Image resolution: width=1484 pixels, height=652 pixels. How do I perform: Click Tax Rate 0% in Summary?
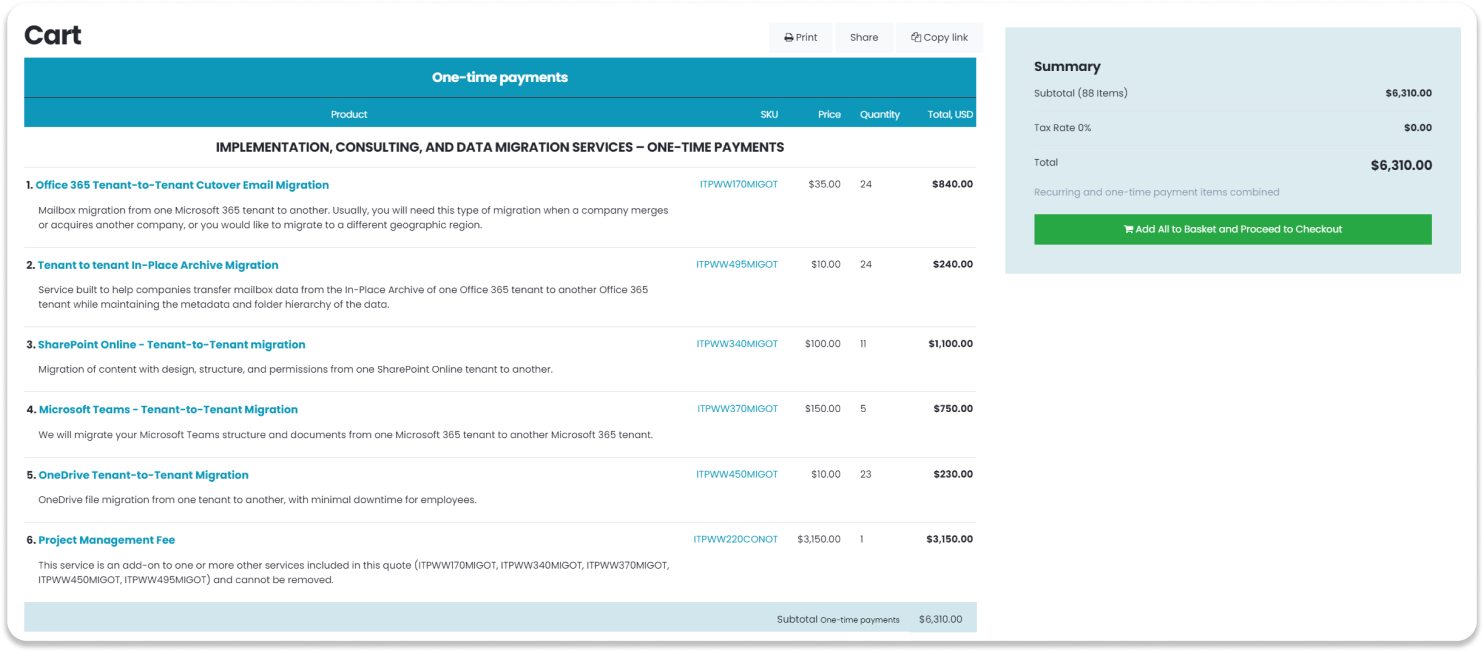click(x=1063, y=128)
